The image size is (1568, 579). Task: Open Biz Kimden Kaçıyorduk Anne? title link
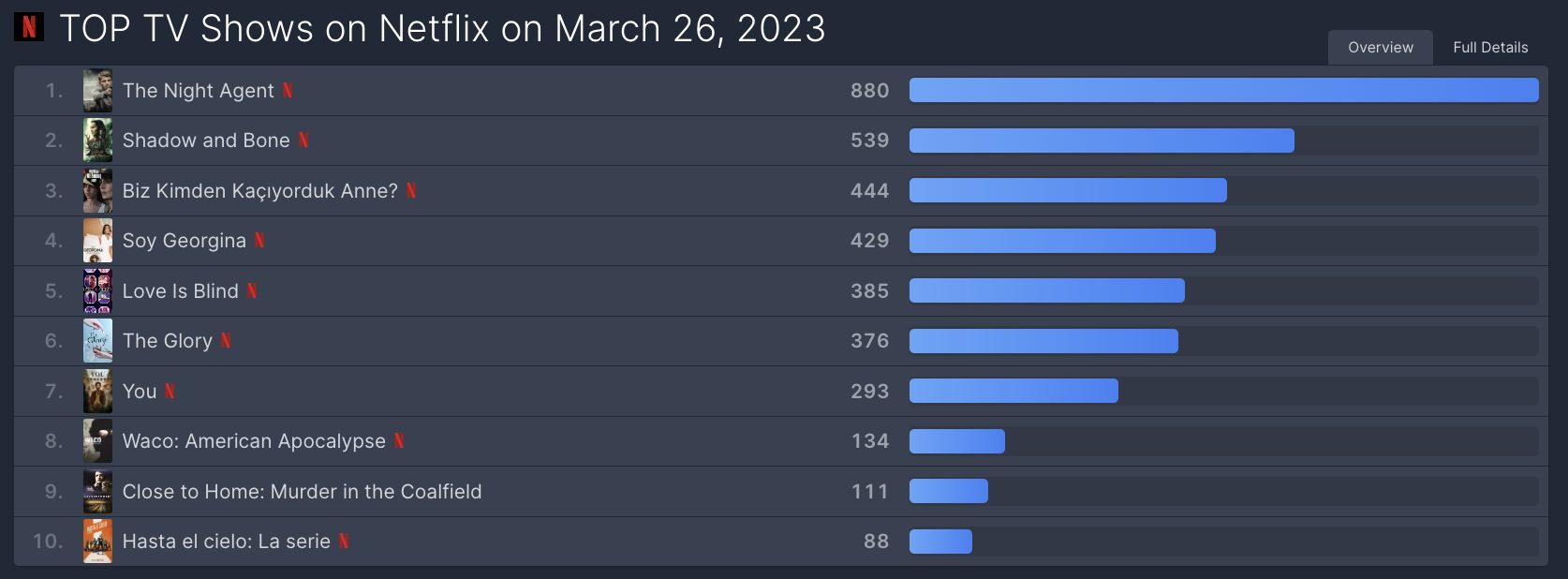[260, 191]
